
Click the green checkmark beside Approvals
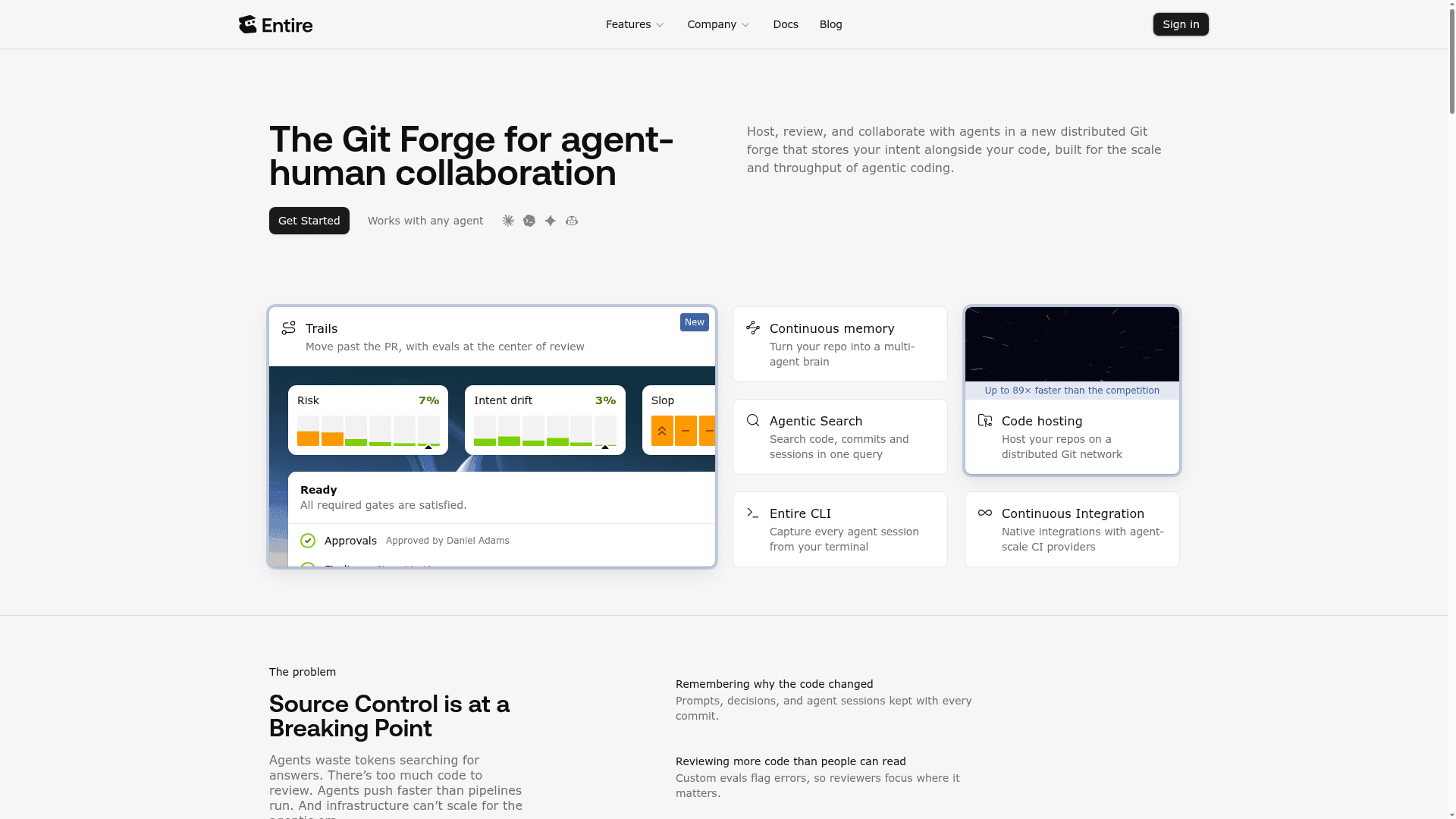click(x=308, y=541)
